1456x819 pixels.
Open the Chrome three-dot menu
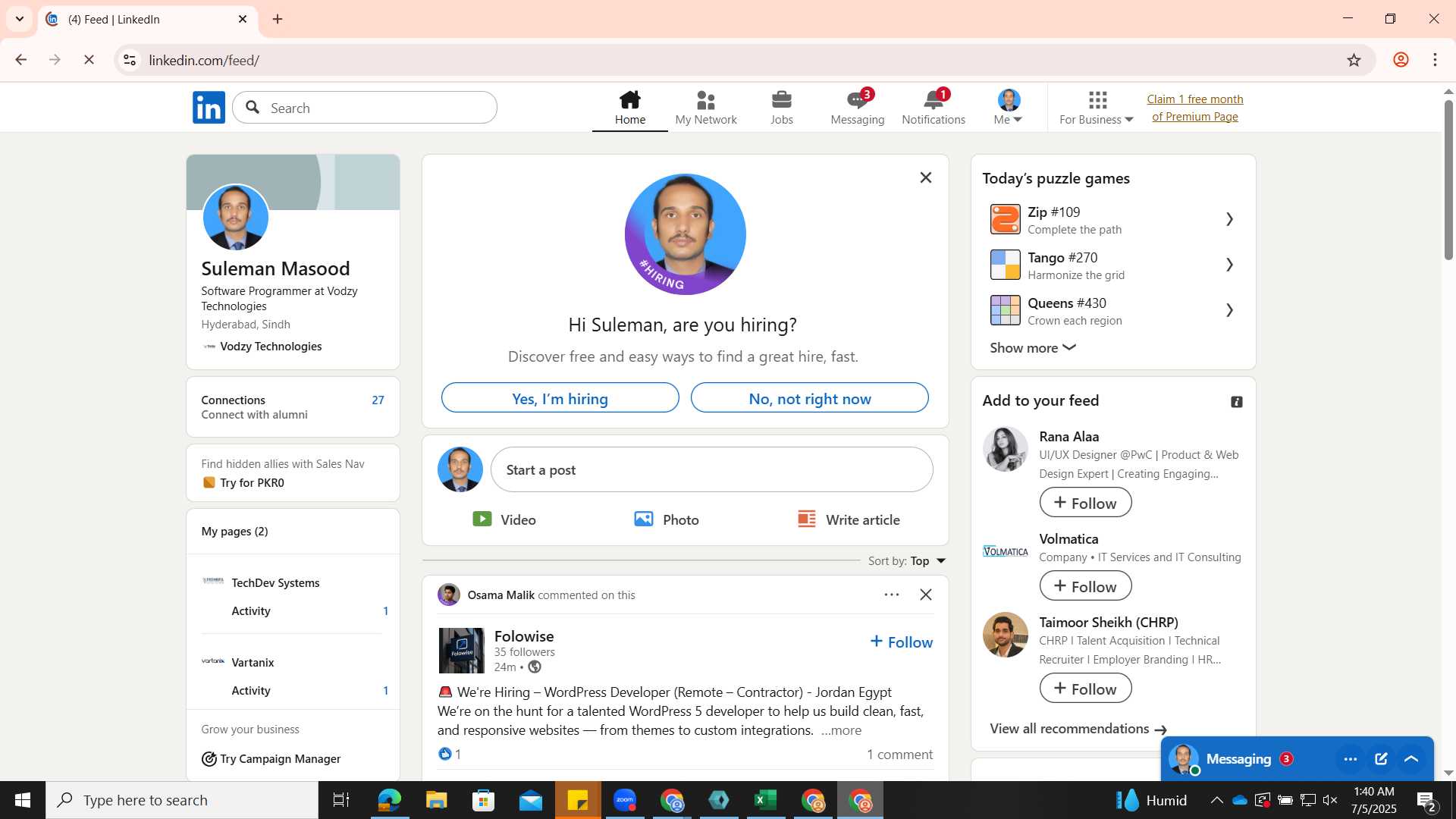pyautogui.click(x=1435, y=60)
